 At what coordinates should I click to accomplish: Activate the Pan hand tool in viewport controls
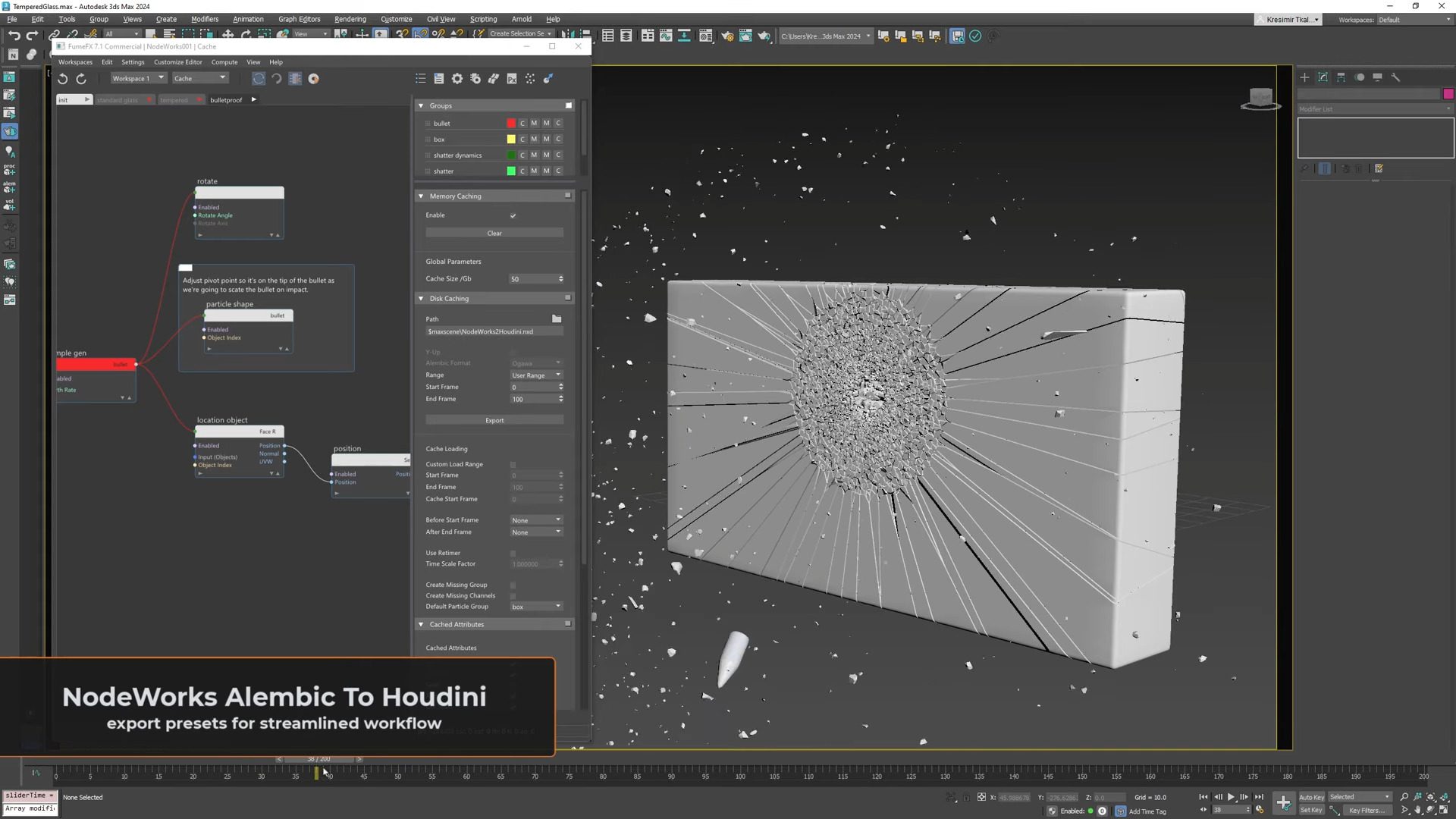pyautogui.click(x=1417, y=810)
